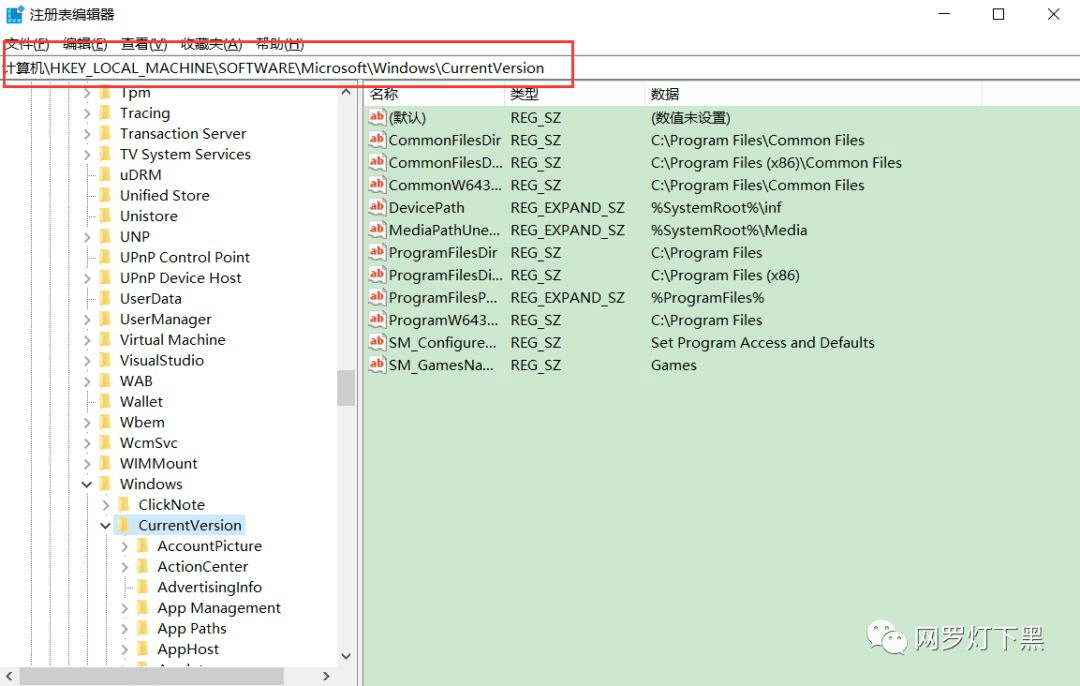Expand the UNP key
This screenshot has width=1080, height=686.
[87, 237]
